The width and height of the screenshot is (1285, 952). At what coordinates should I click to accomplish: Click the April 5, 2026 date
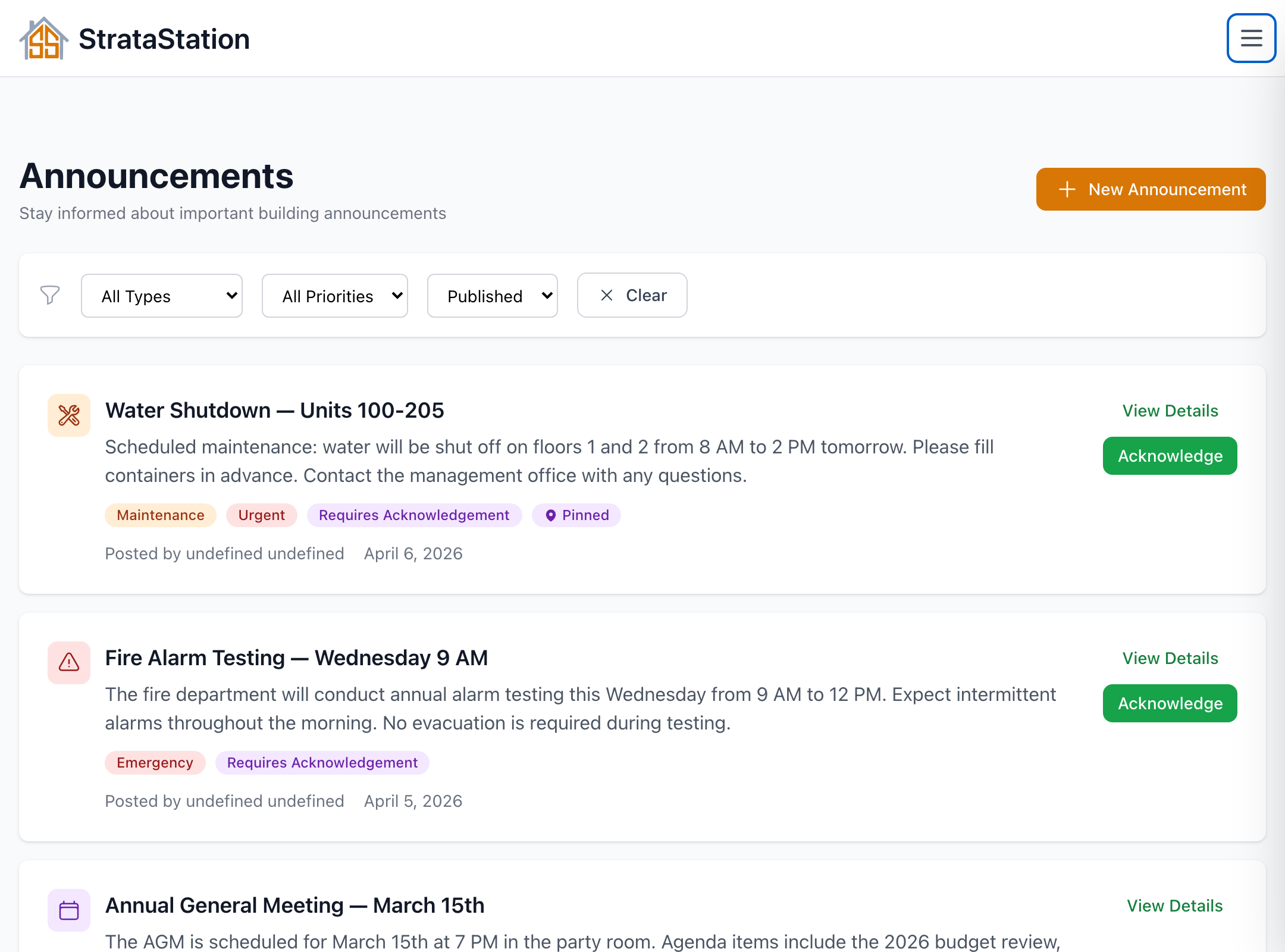[x=413, y=801]
